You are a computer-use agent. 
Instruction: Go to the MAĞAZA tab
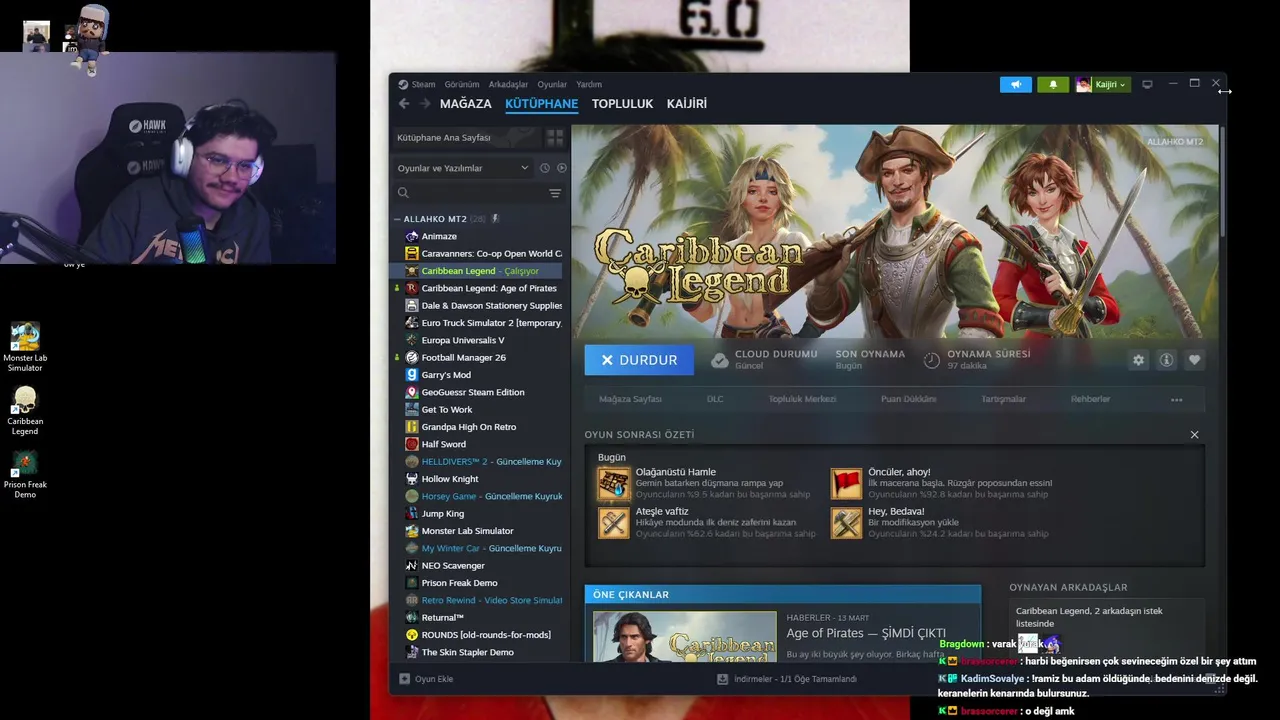click(x=466, y=104)
